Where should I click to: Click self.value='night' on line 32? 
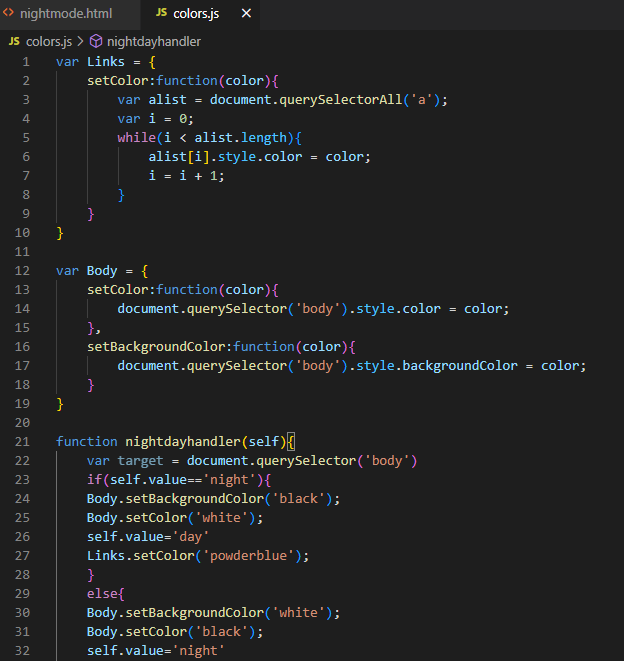(156, 651)
